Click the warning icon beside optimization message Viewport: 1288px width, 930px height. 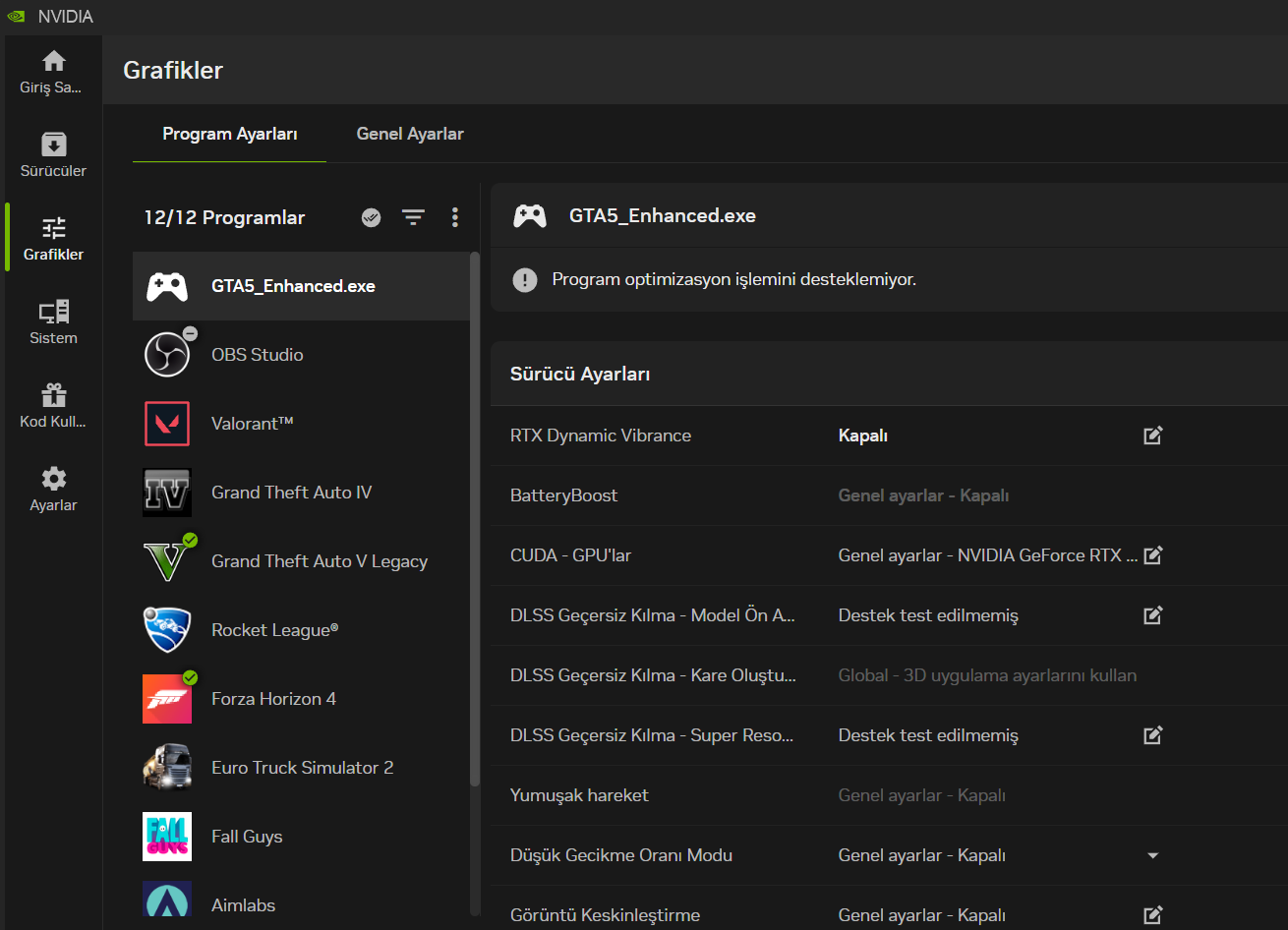coord(525,280)
